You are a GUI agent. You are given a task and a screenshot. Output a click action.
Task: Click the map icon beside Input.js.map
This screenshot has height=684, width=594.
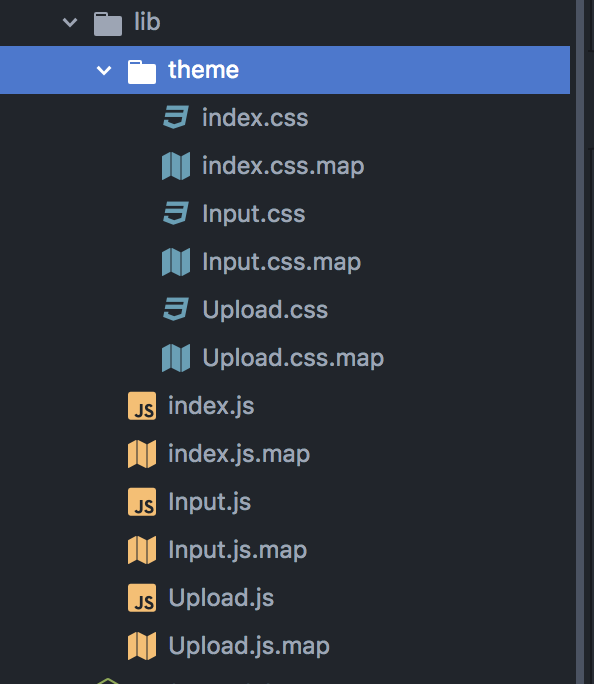(x=142, y=550)
